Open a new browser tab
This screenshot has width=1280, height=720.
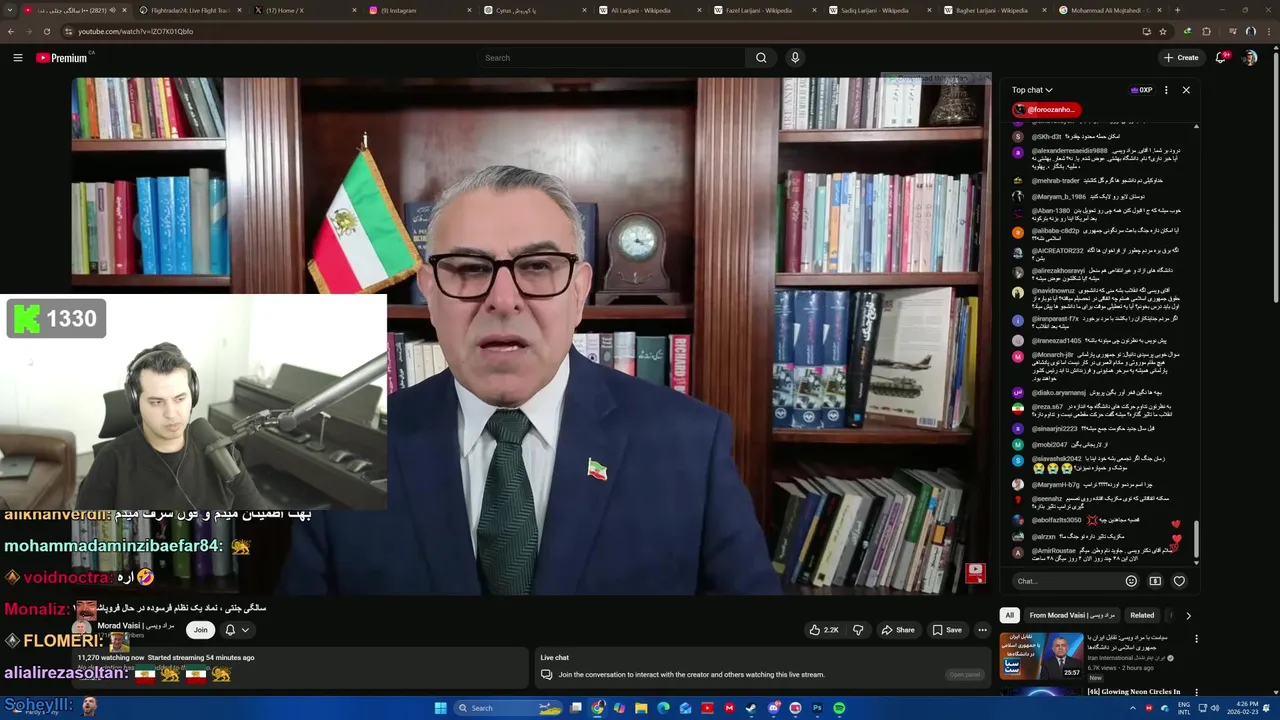tap(1177, 10)
